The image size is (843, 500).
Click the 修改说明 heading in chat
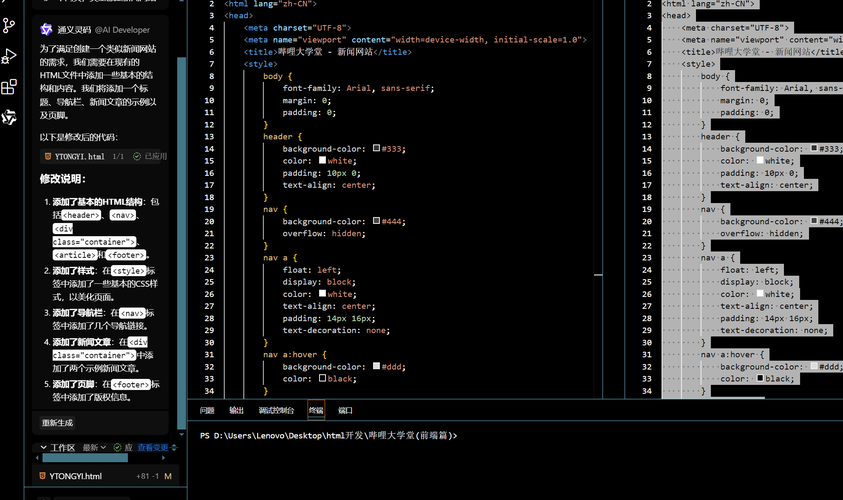pos(62,179)
